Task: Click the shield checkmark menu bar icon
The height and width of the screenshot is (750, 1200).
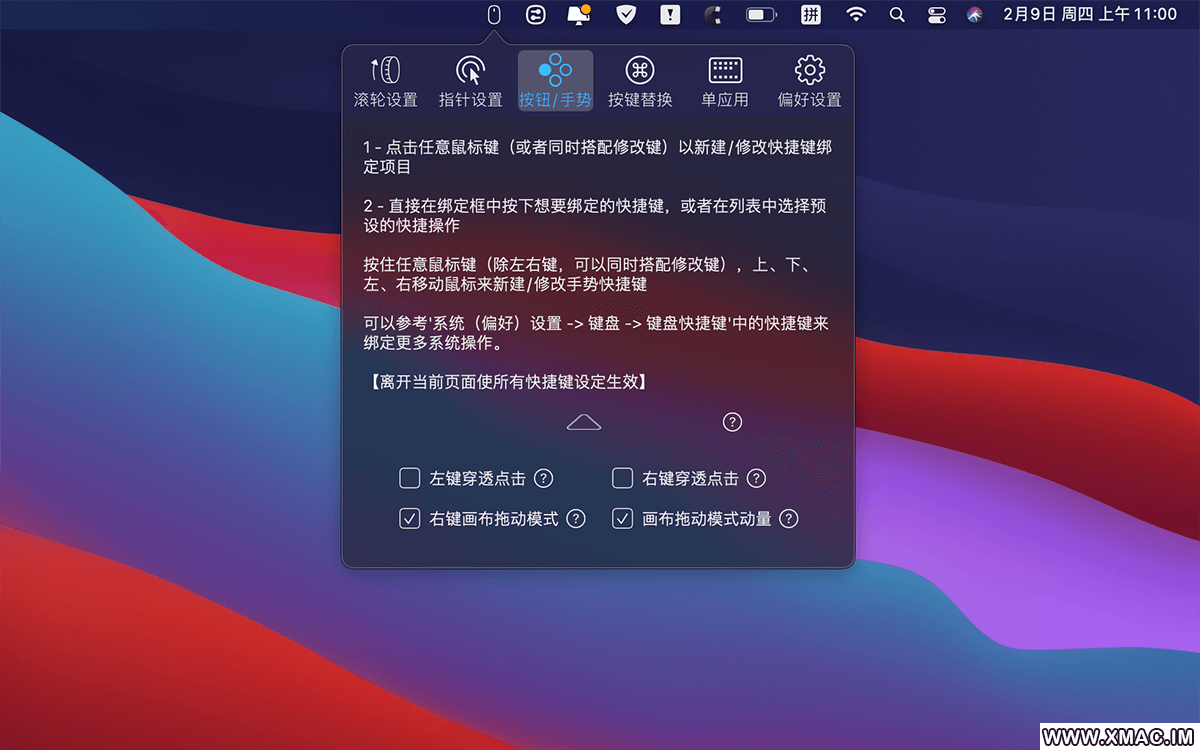Action: pyautogui.click(x=625, y=15)
